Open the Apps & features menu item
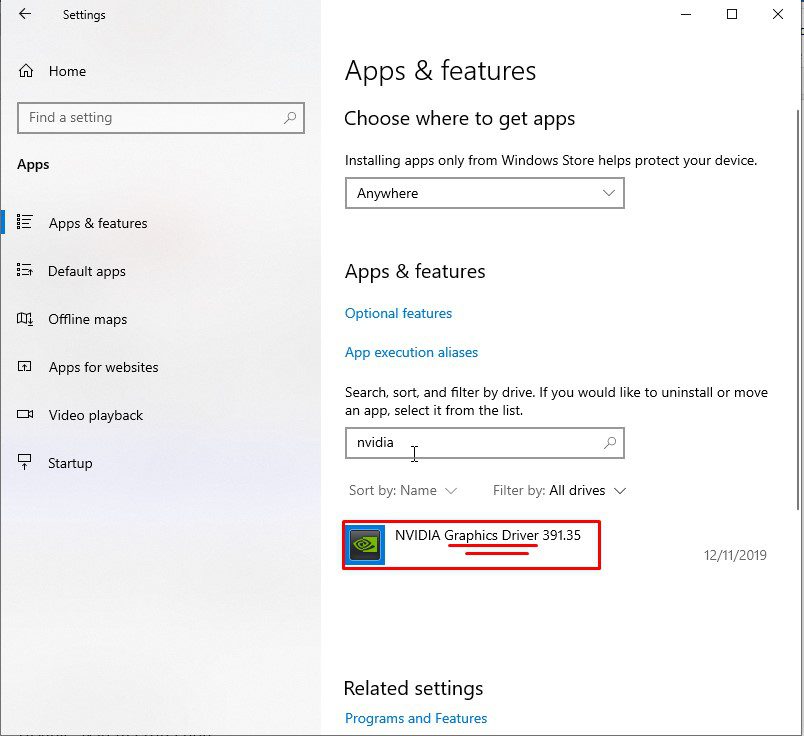Screen dimensions: 804x736 click(x=98, y=223)
